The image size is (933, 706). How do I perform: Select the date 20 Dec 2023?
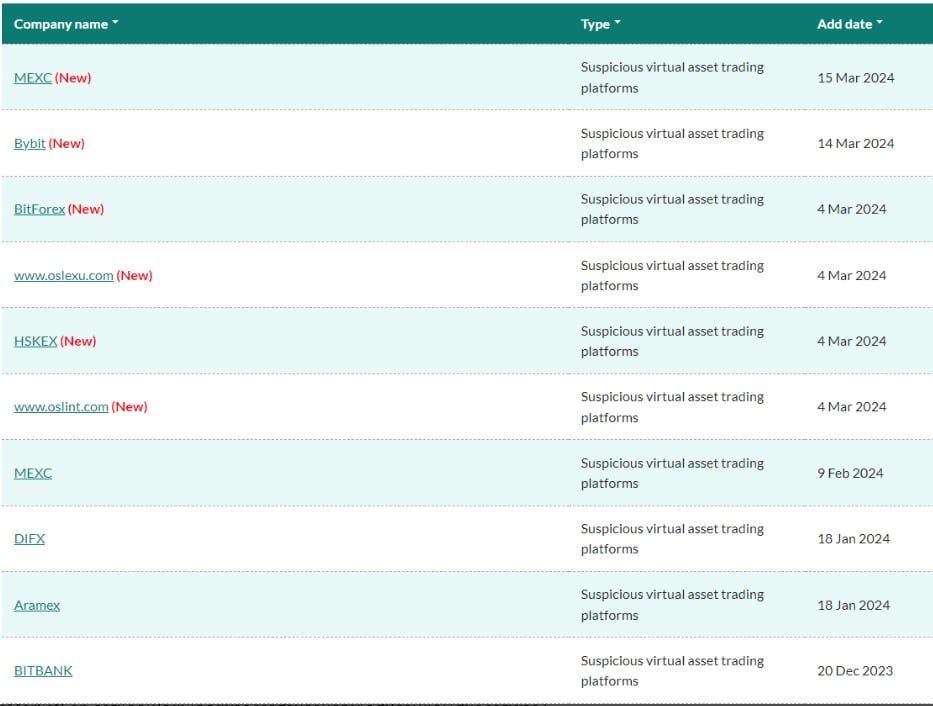pos(855,671)
